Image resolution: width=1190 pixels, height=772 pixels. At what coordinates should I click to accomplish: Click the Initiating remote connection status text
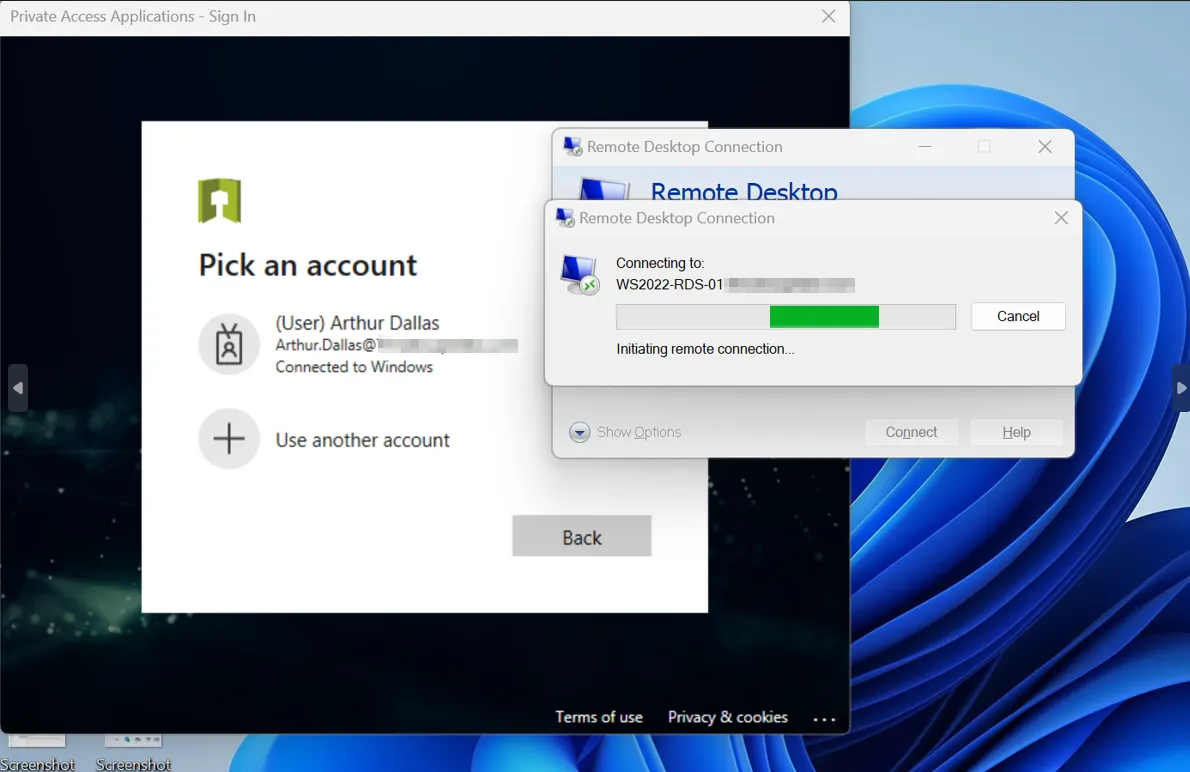tap(705, 349)
